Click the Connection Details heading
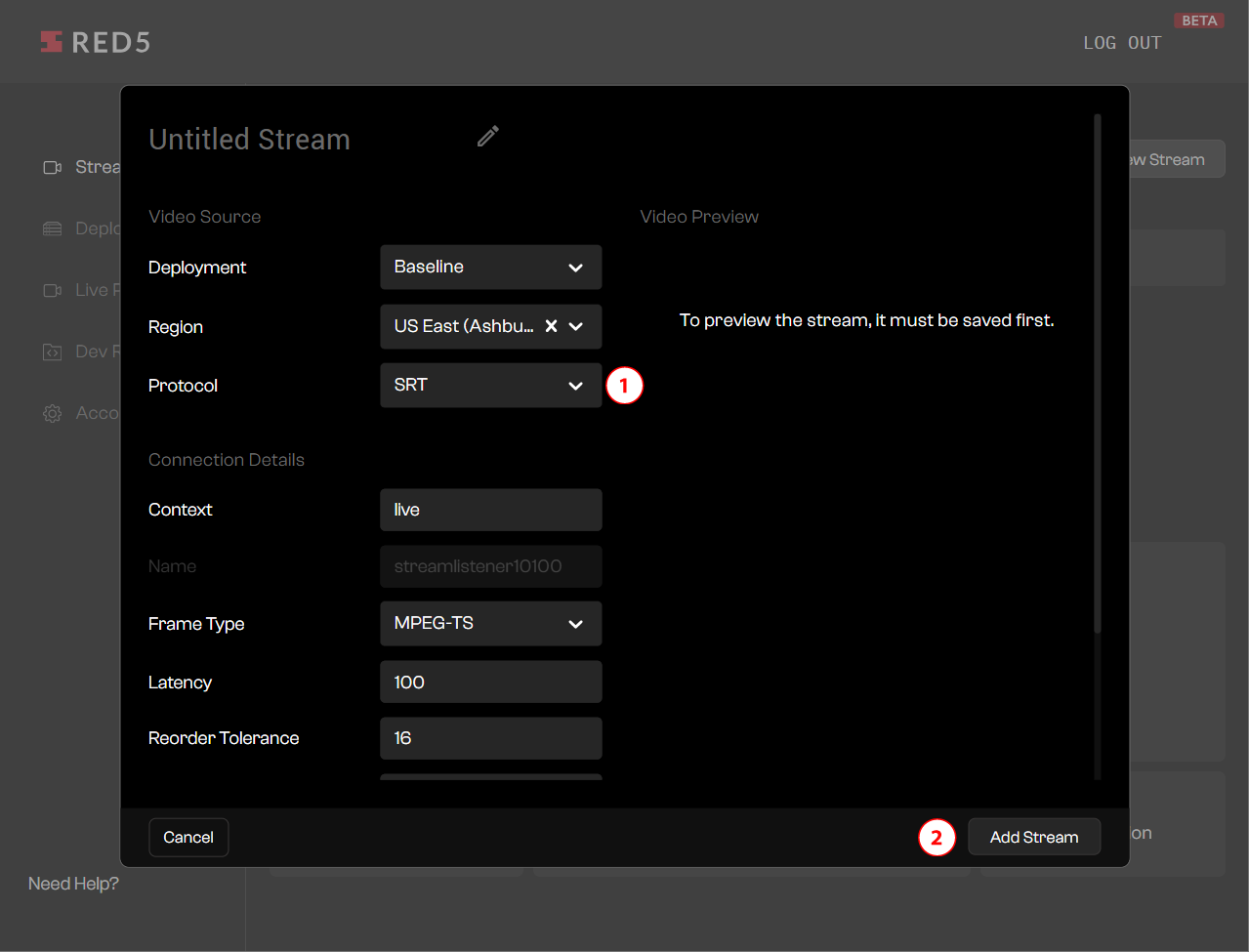The width and height of the screenshot is (1249, 952). pyautogui.click(x=227, y=460)
